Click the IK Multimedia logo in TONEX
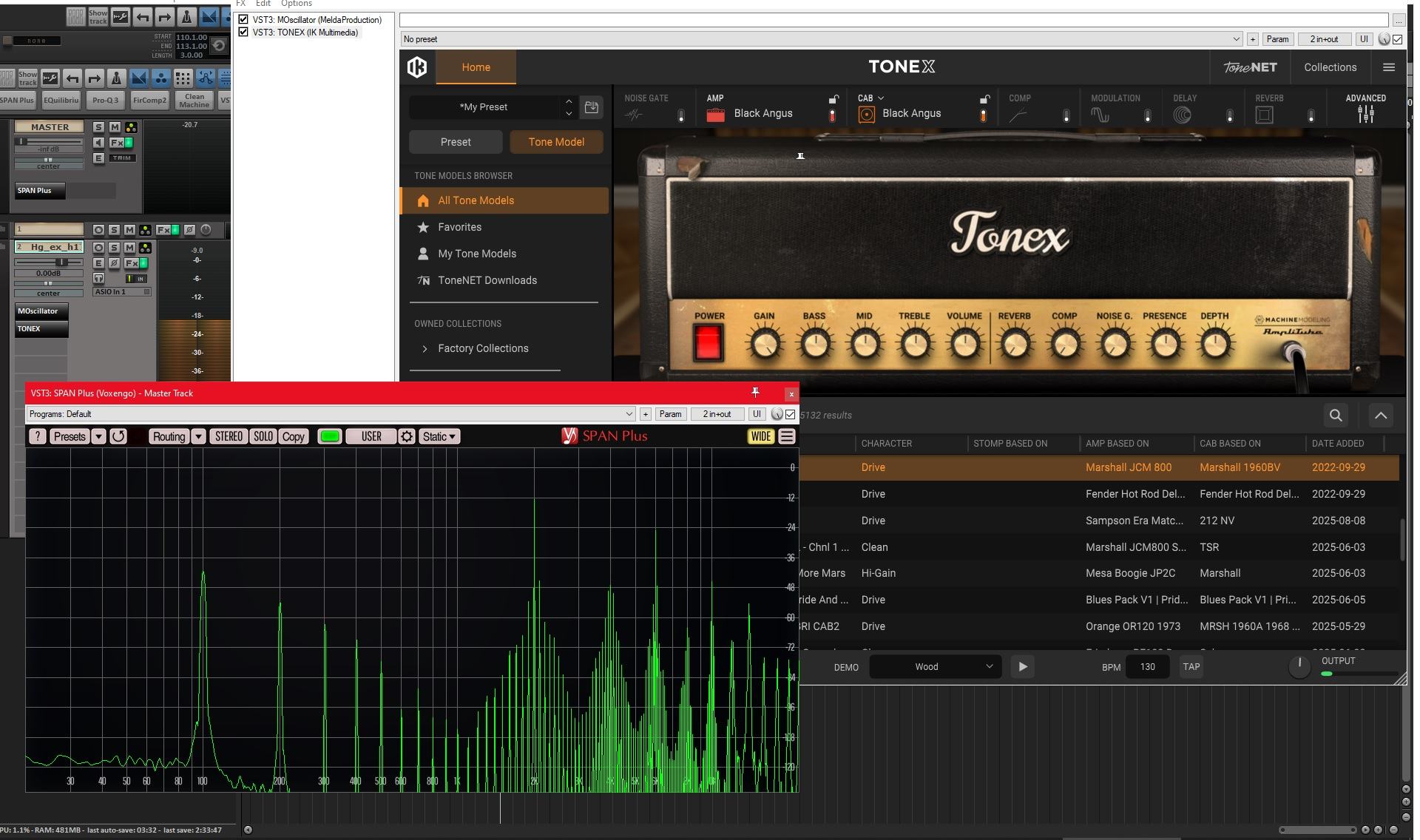Image resolution: width=1420 pixels, height=840 pixels. coord(417,67)
